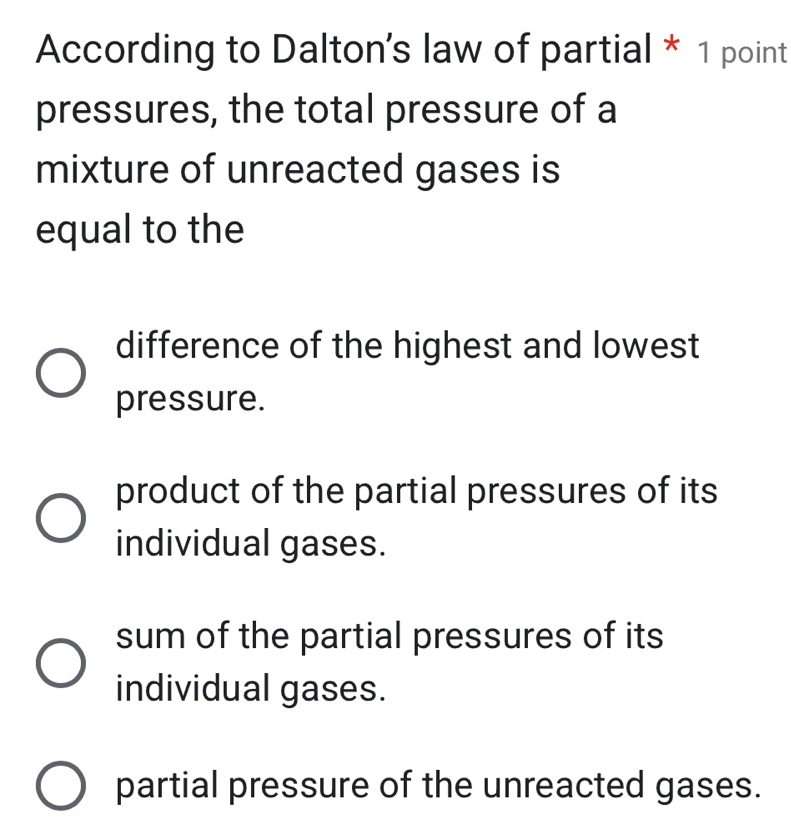The width and height of the screenshot is (791, 836).
Task: Click the '1 point' label
Action: point(740,52)
